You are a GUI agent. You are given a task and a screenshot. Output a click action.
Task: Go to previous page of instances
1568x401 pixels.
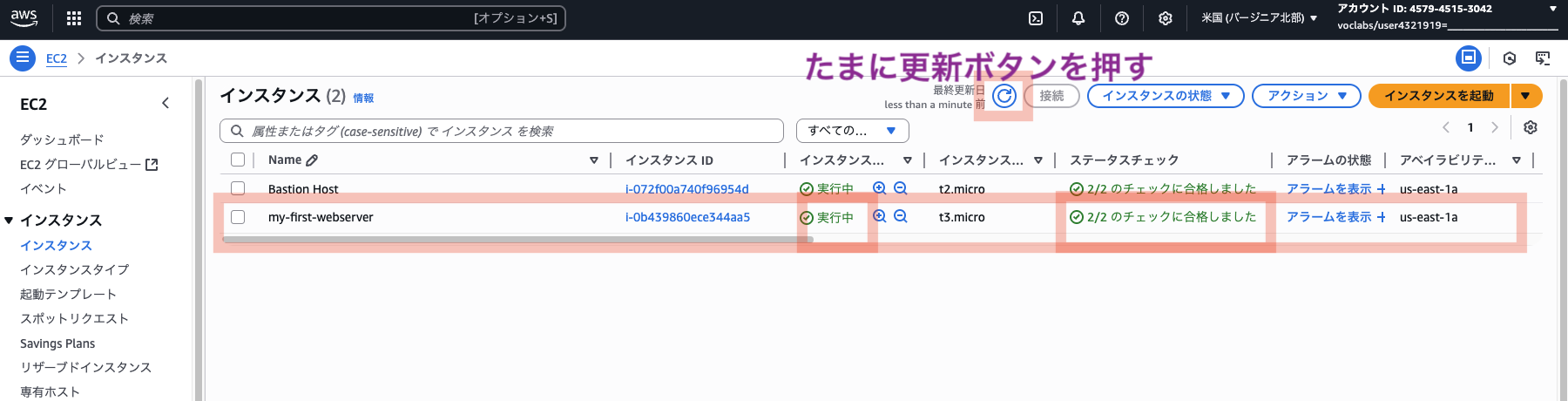point(1446,127)
